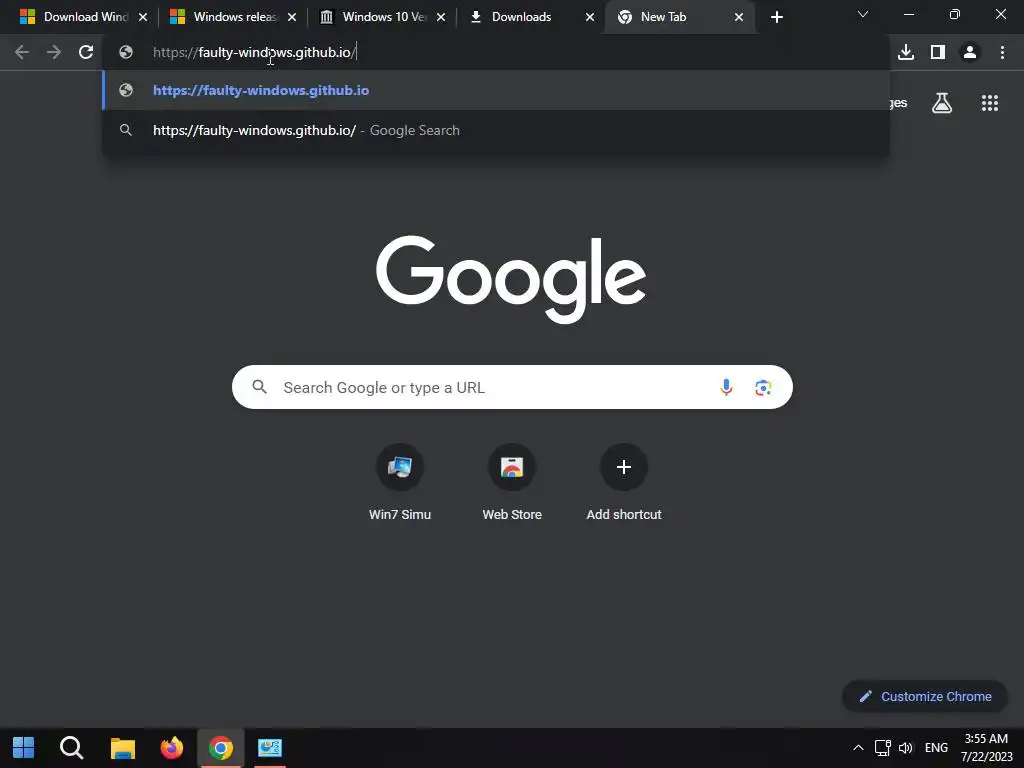This screenshot has width=1024, height=768.
Task: Close the New Tab tab
Action: tap(739, 17)
